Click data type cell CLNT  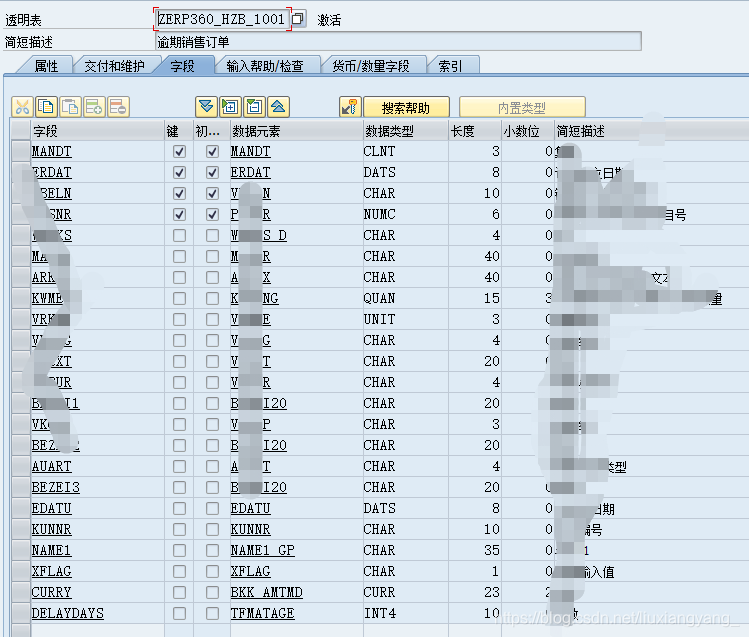point(379,151)
